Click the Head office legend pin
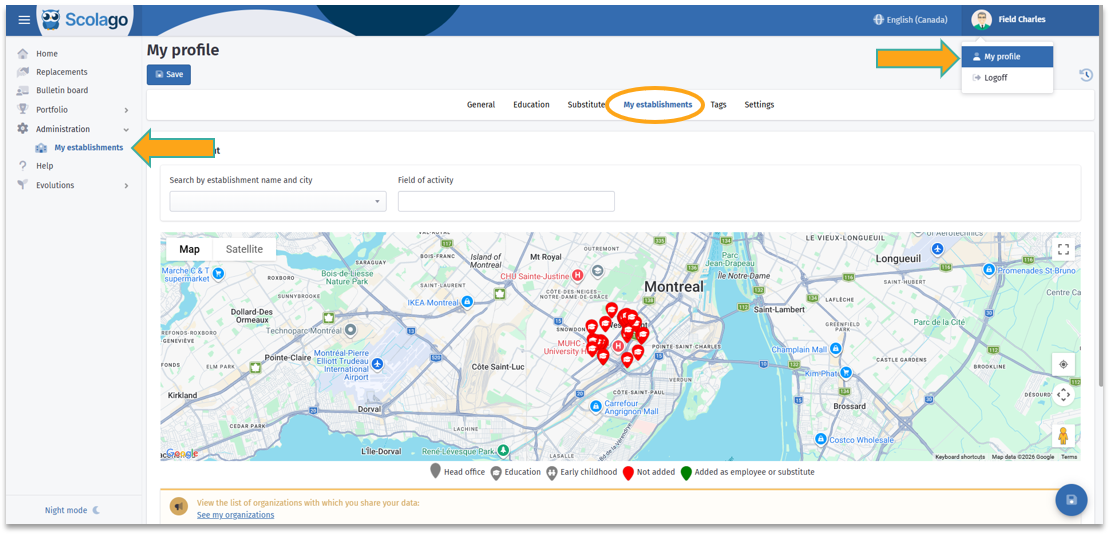1110x534 pixels. pyautogui.click(x=435, y=472)
